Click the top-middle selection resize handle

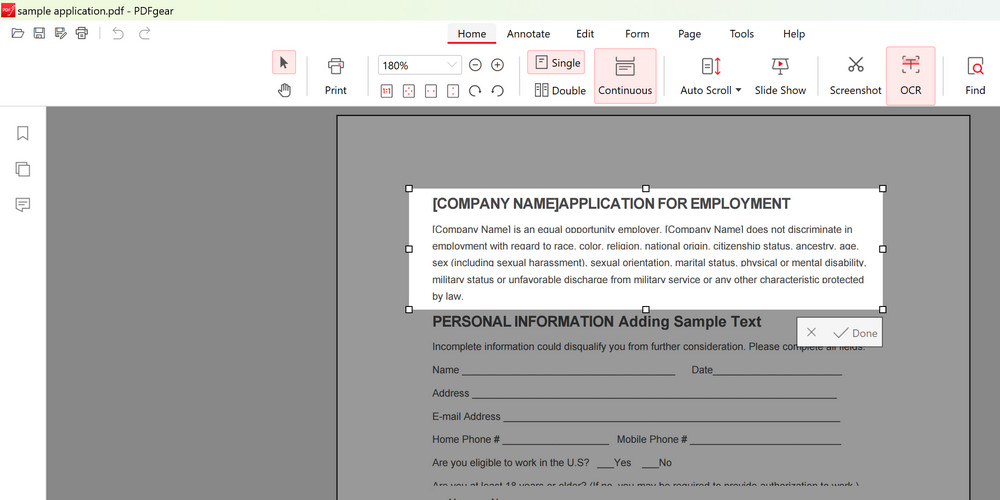coord(645,188)
